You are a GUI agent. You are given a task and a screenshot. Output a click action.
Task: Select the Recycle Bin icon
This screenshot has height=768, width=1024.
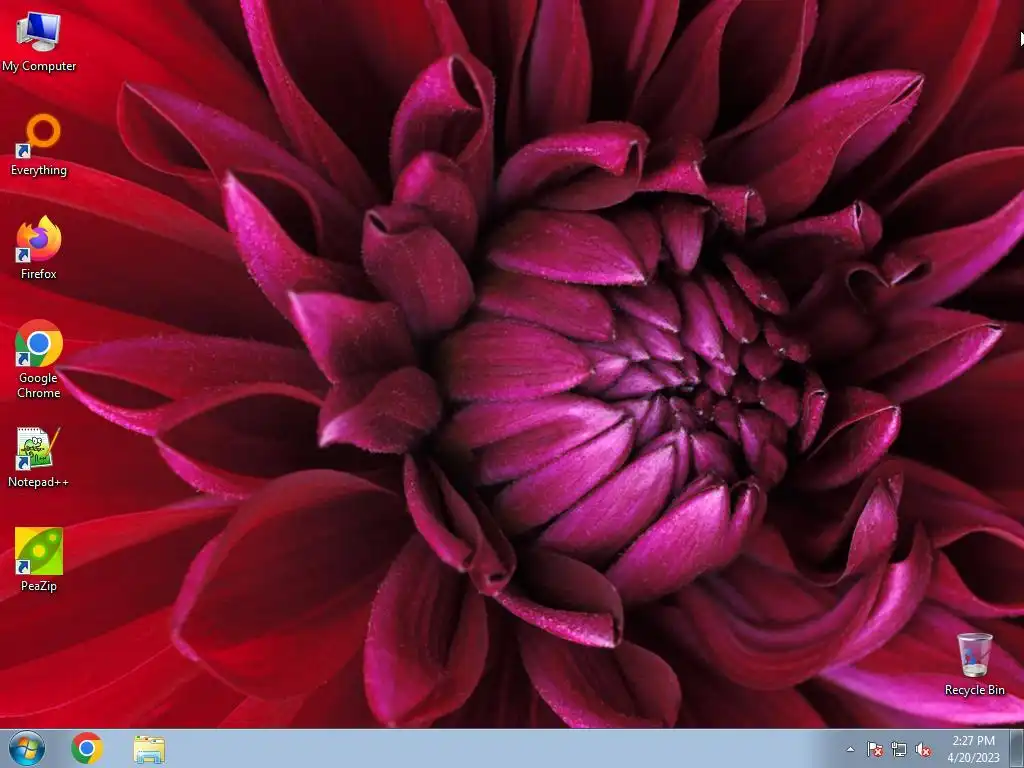[974, 664]
